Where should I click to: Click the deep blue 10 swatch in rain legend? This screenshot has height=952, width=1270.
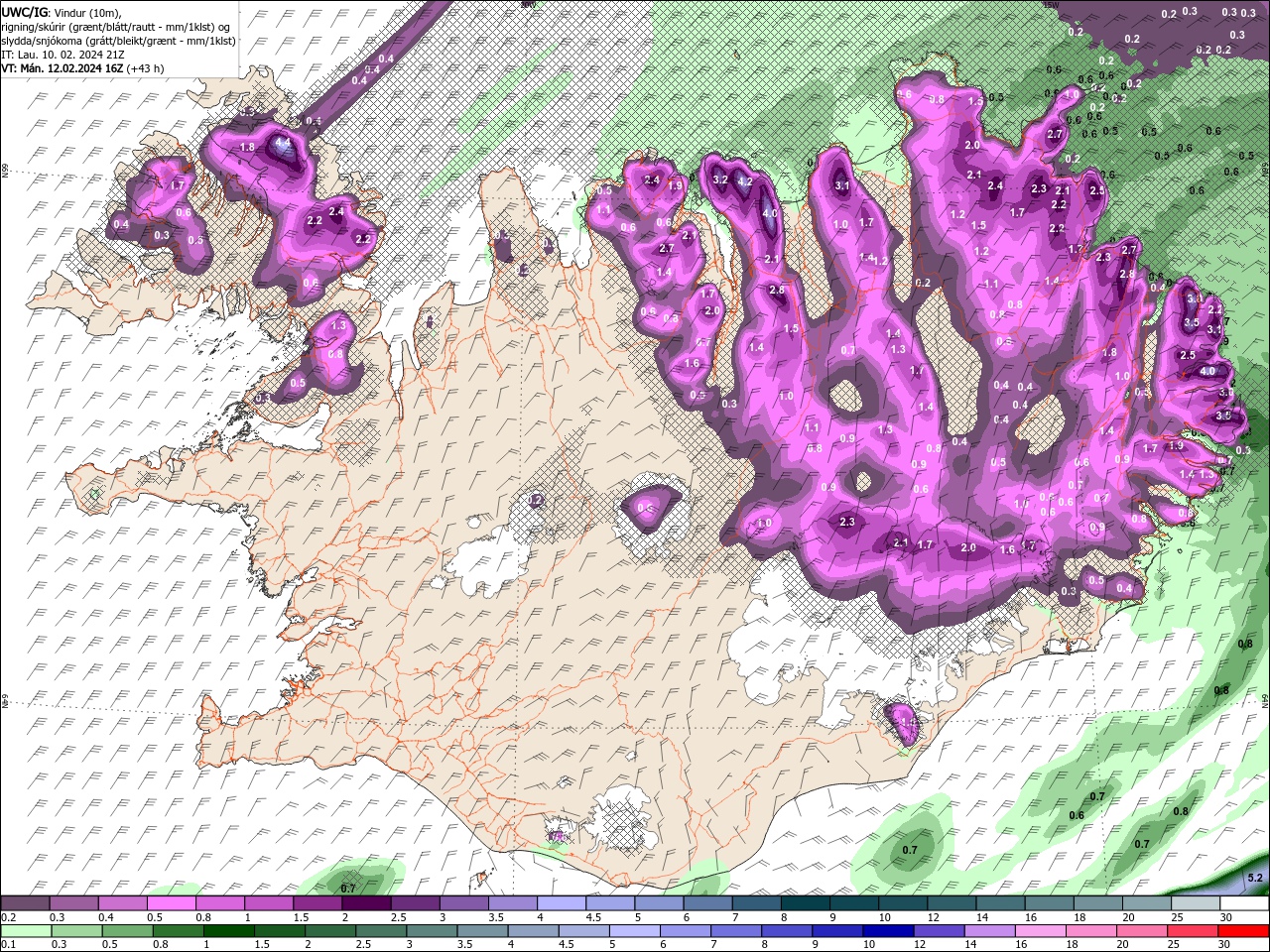click(x=888, y=931)
